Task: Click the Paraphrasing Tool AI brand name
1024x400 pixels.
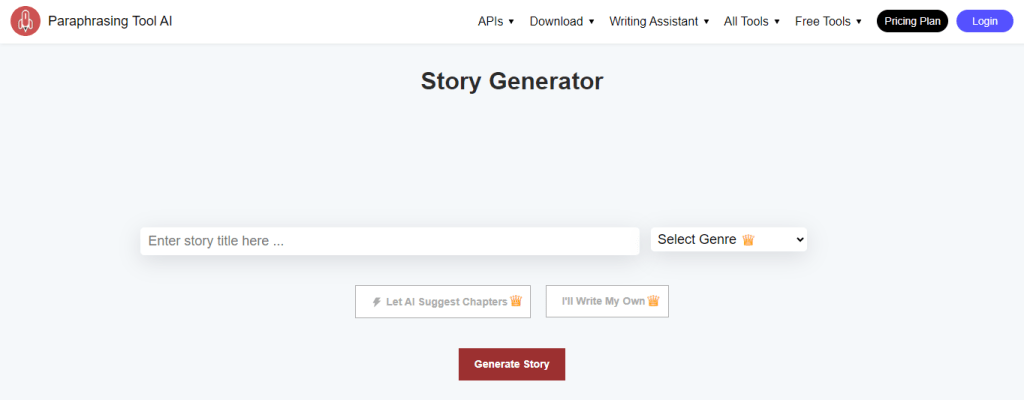Action: coord(110,21)
